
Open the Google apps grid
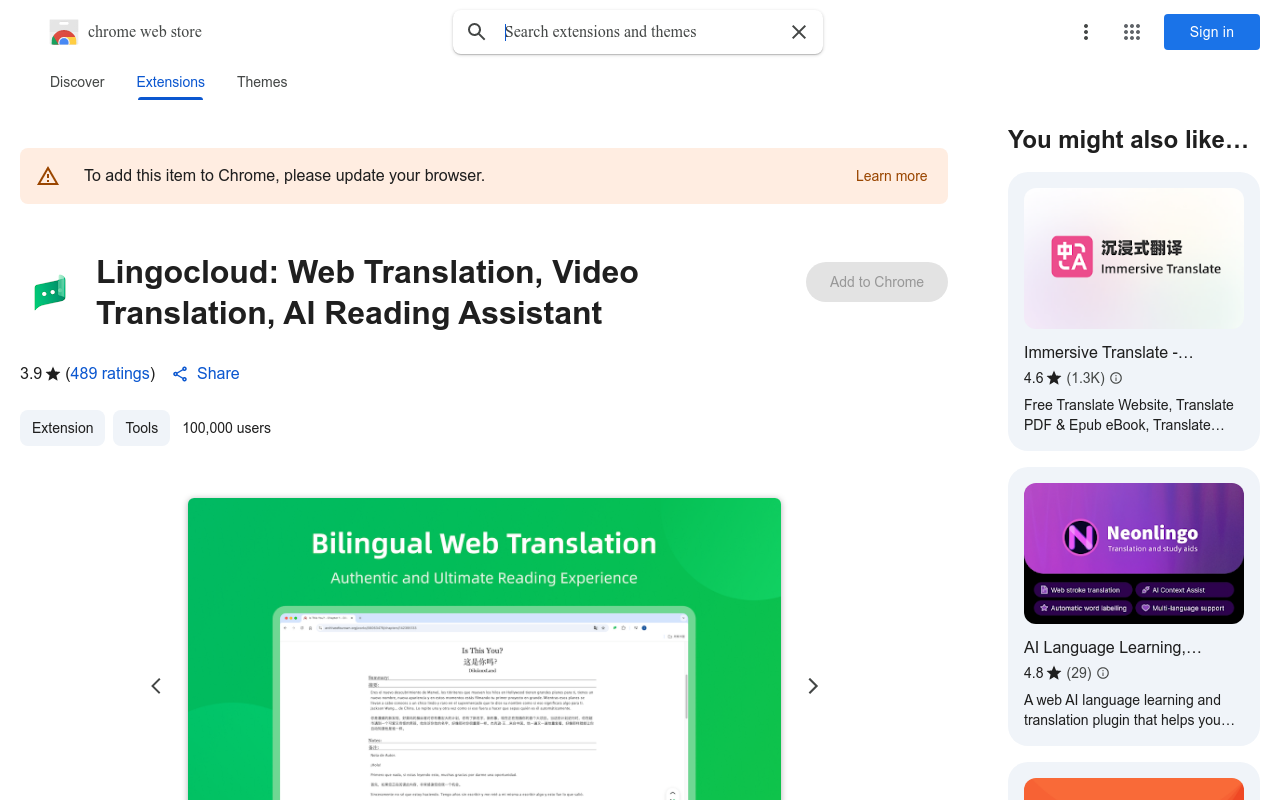coord(1132,32)
